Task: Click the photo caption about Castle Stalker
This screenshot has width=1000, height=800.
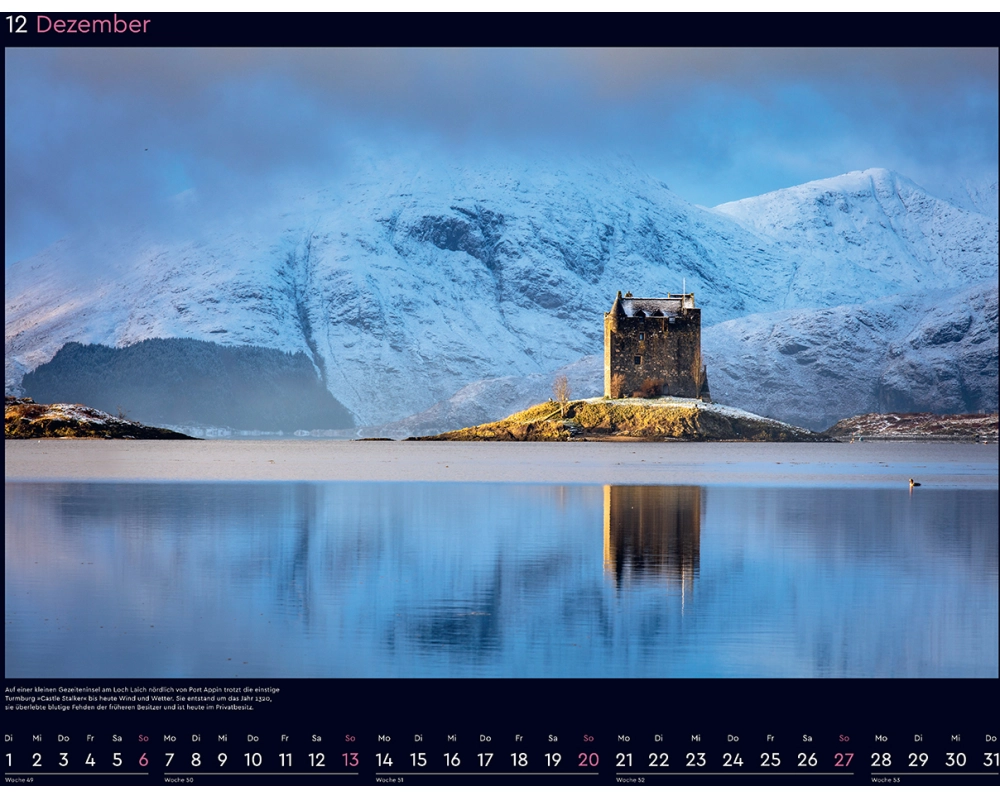Action: (x=142, y=698)
